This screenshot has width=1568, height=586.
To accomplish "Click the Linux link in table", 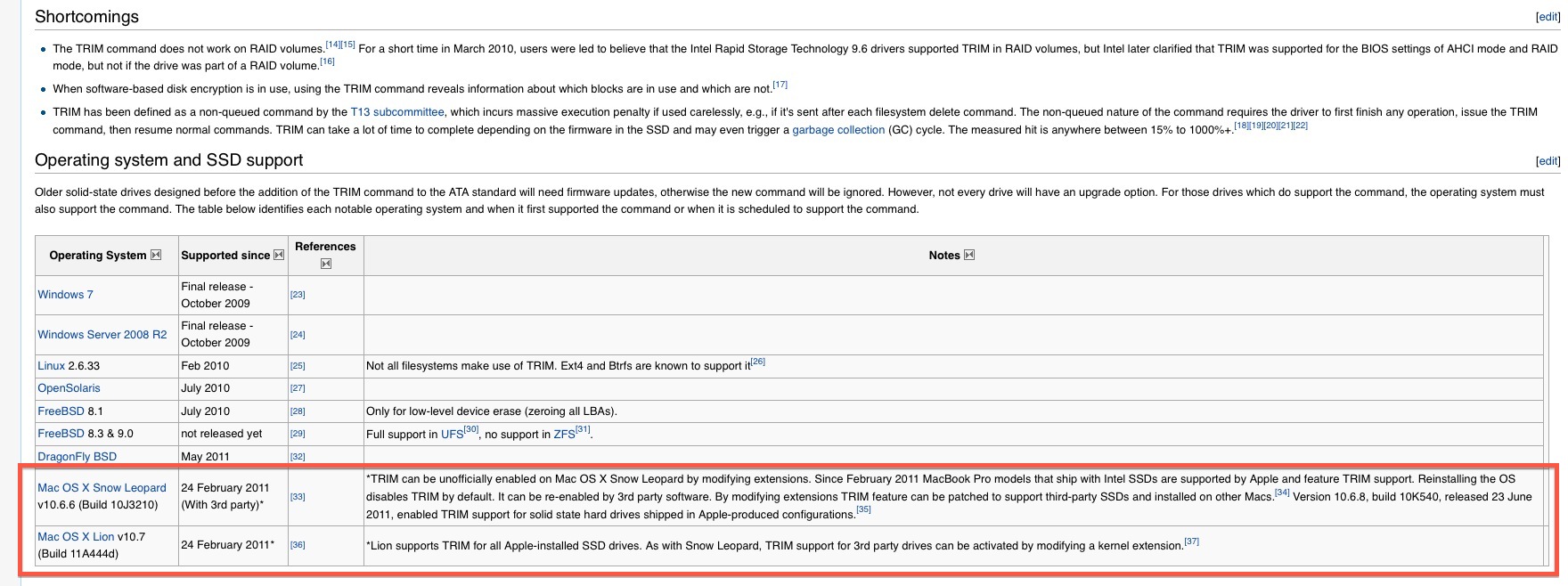I will [51, 366].
